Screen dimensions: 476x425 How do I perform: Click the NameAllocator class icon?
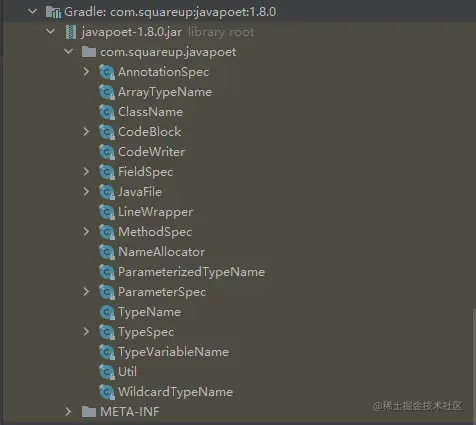pos(107,252)
